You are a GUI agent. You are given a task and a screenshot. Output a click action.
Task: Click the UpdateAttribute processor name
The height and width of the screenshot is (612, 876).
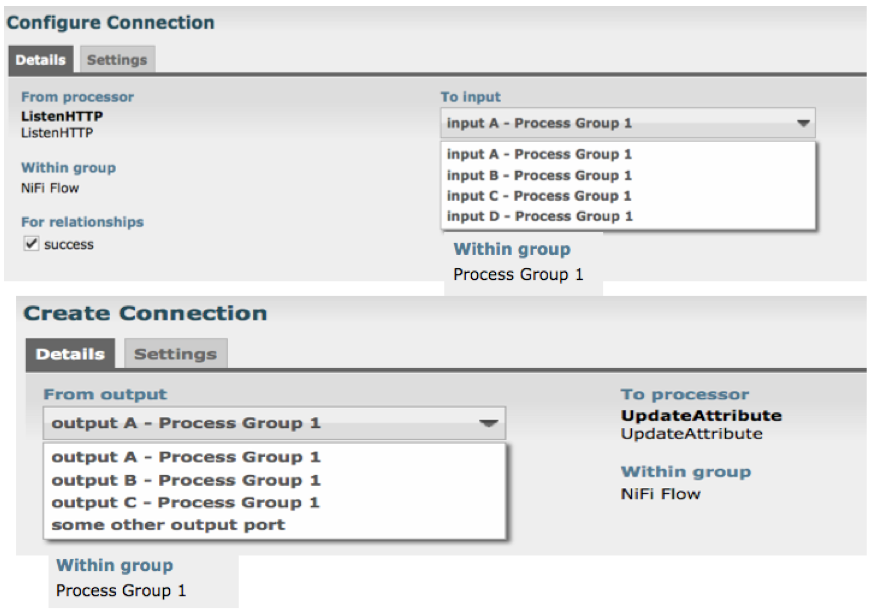click(701, 416)
